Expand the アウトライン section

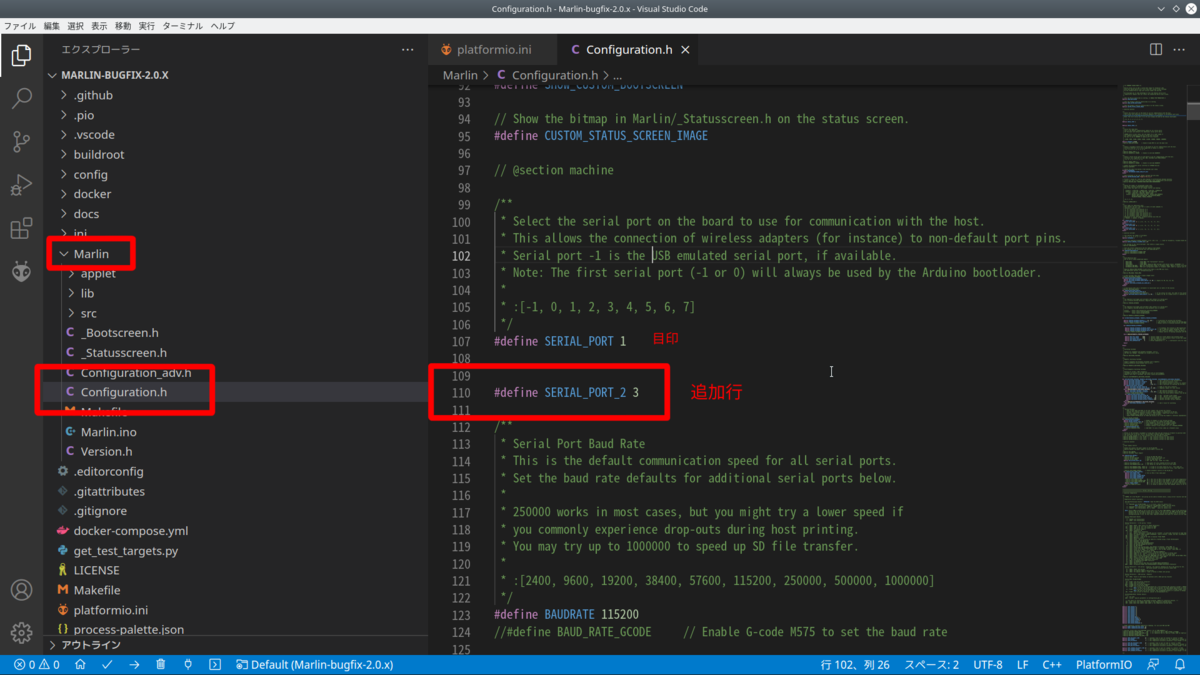click(91, 645)
